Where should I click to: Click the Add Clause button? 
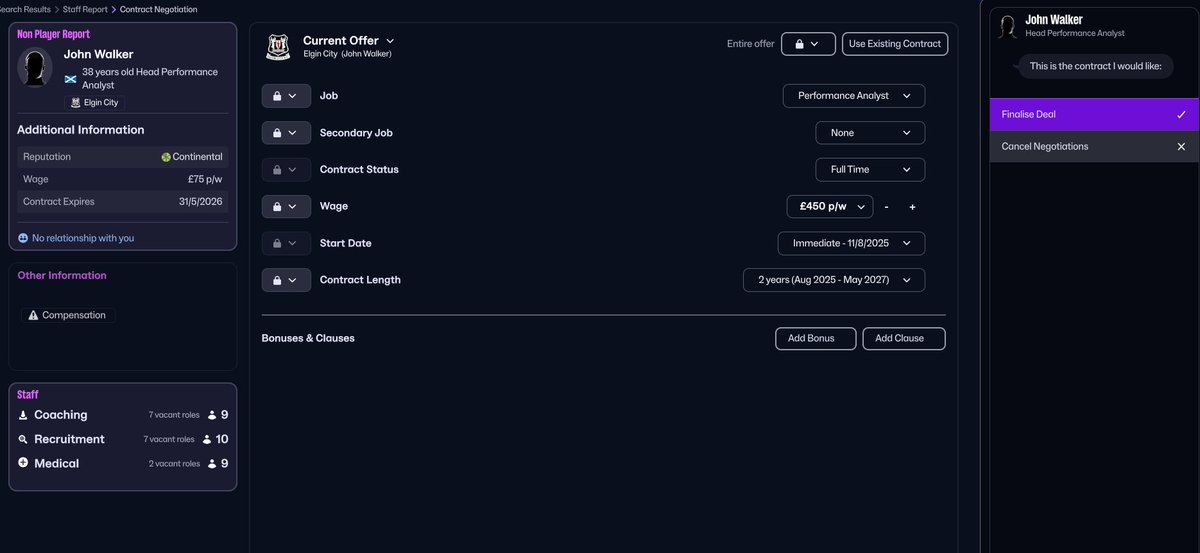pyautogui.click(x=904, y=338)
